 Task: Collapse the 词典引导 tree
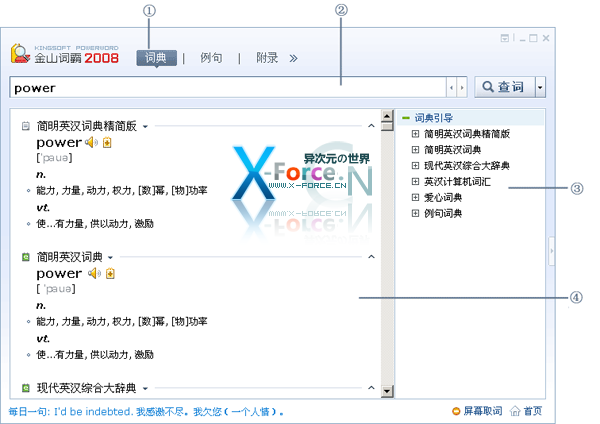click(x=406, y=118)
